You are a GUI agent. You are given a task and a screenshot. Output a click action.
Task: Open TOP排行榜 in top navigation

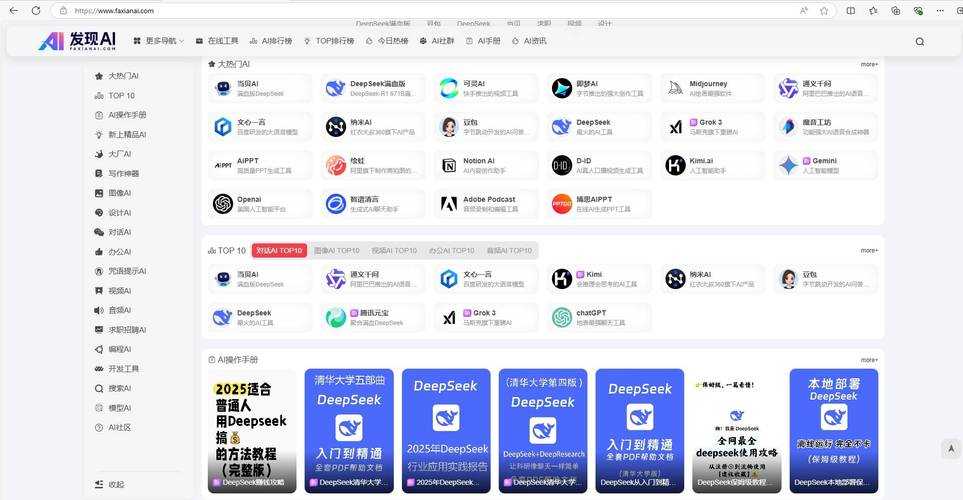[x=329, y=41]
